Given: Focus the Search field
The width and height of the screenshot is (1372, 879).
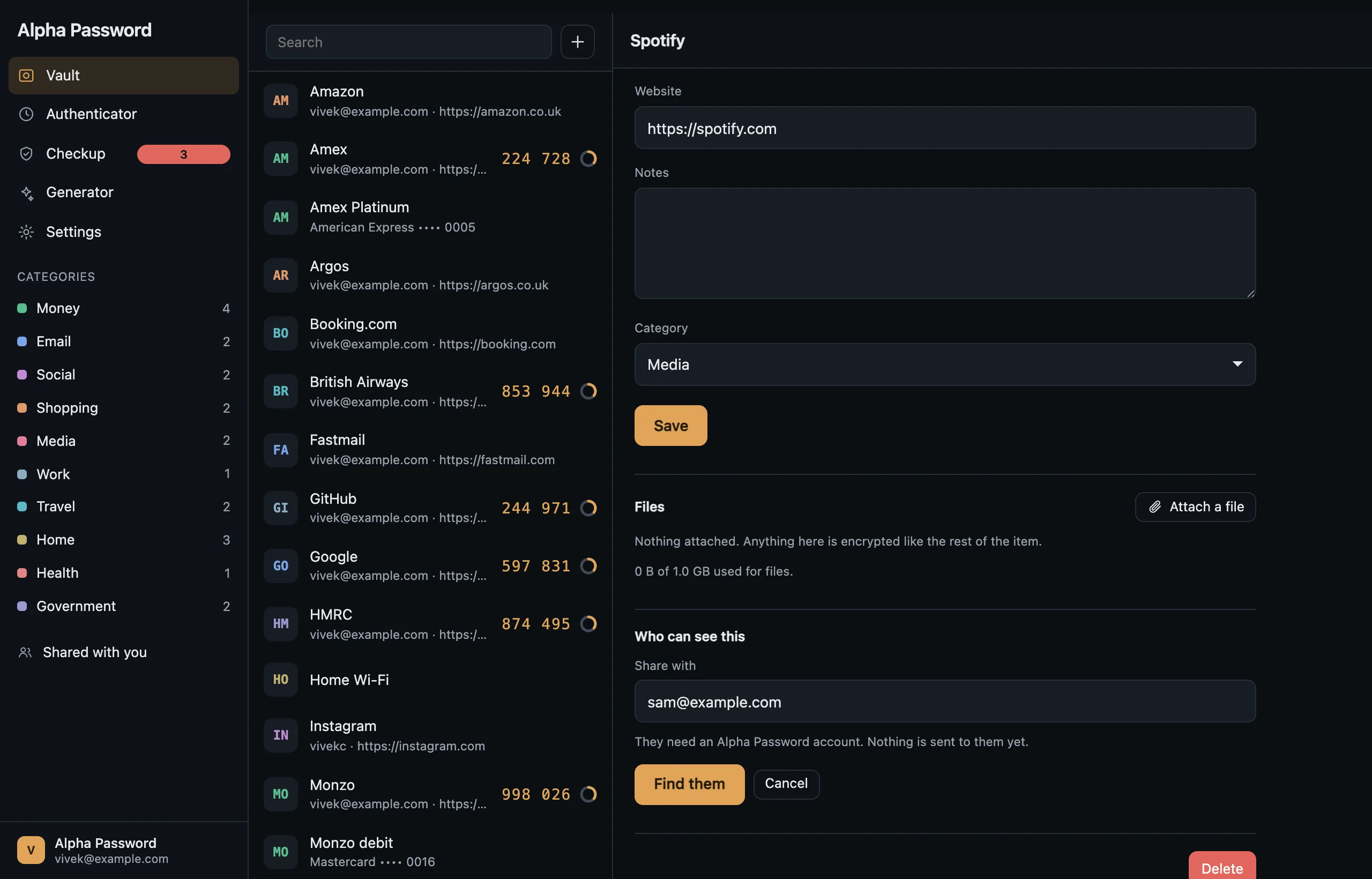Looking at the screenshot, I should pyautogui.click(x=408, y=42).
